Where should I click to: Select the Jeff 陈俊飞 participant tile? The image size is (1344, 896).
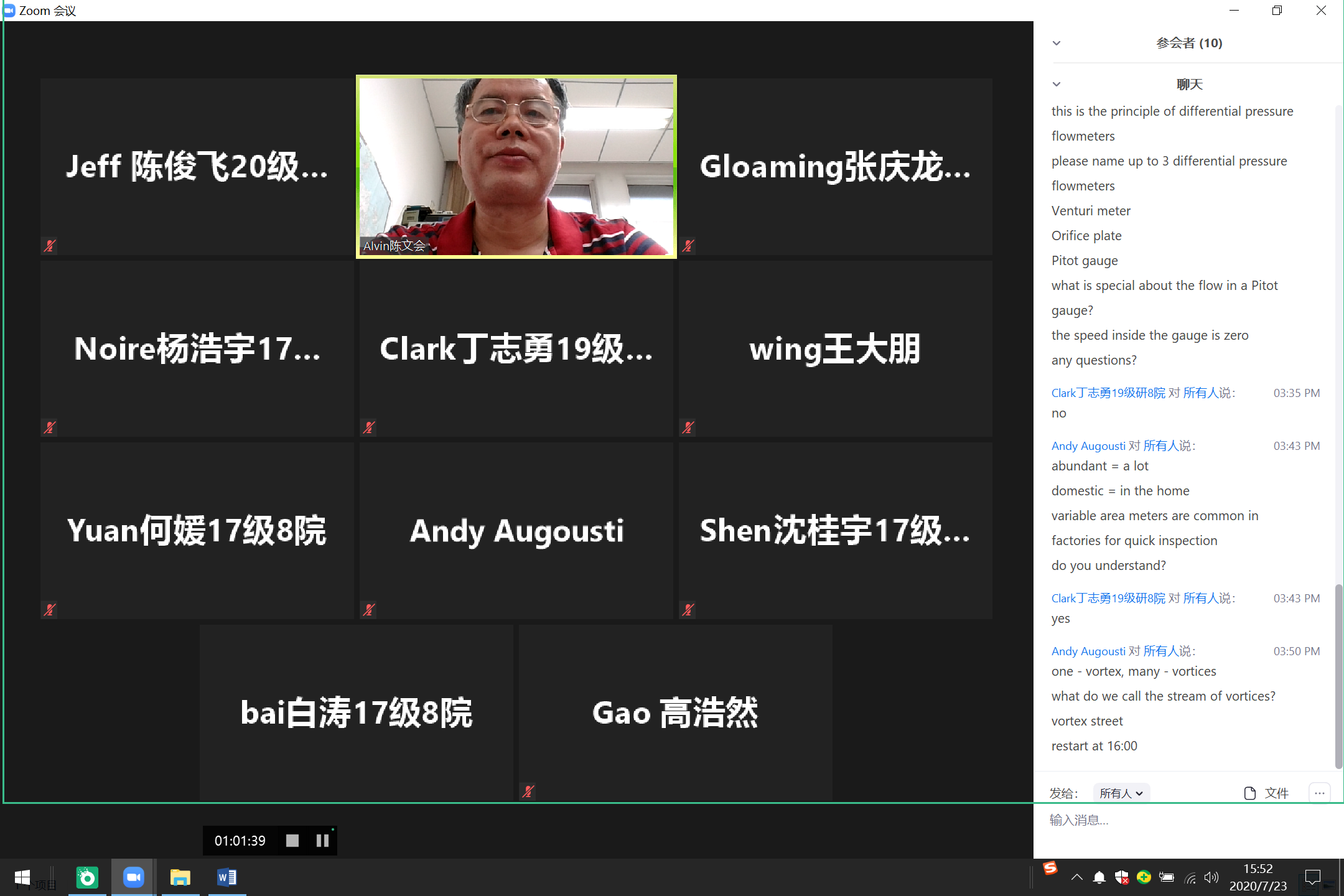point(197,167)
